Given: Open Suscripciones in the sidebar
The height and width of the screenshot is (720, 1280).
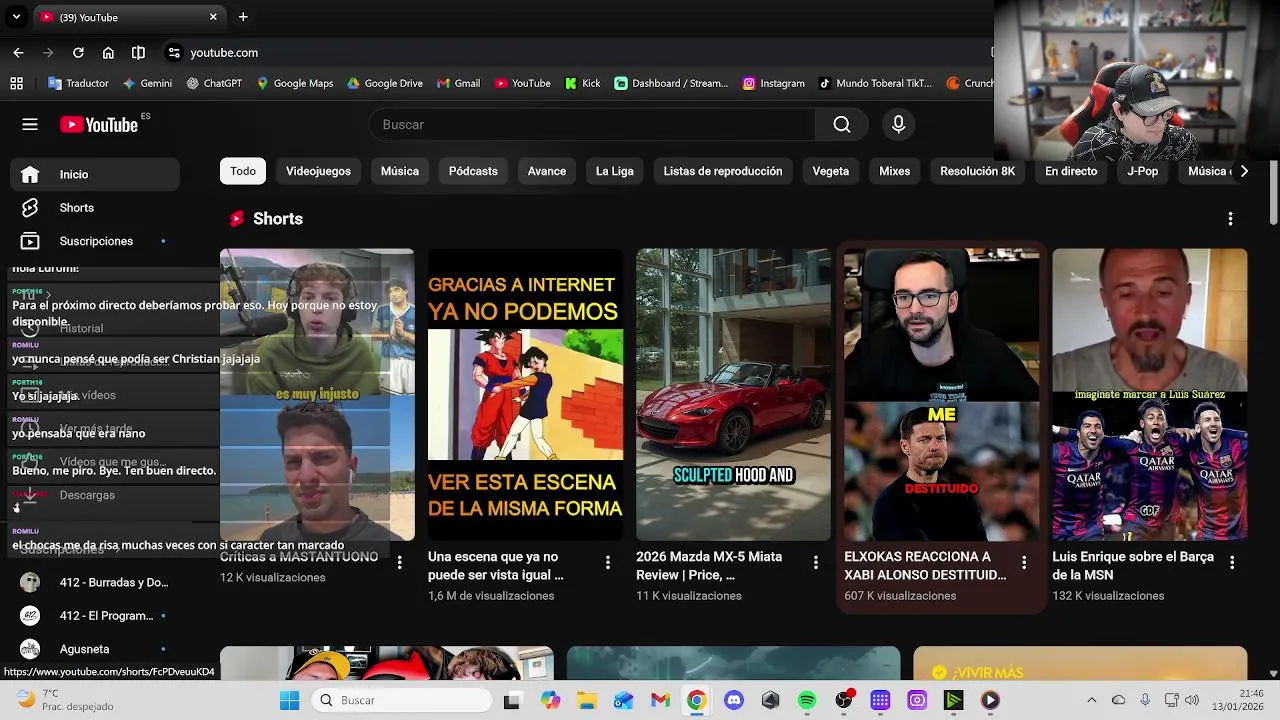Looking at the screenshot, I should pos(95,241).
